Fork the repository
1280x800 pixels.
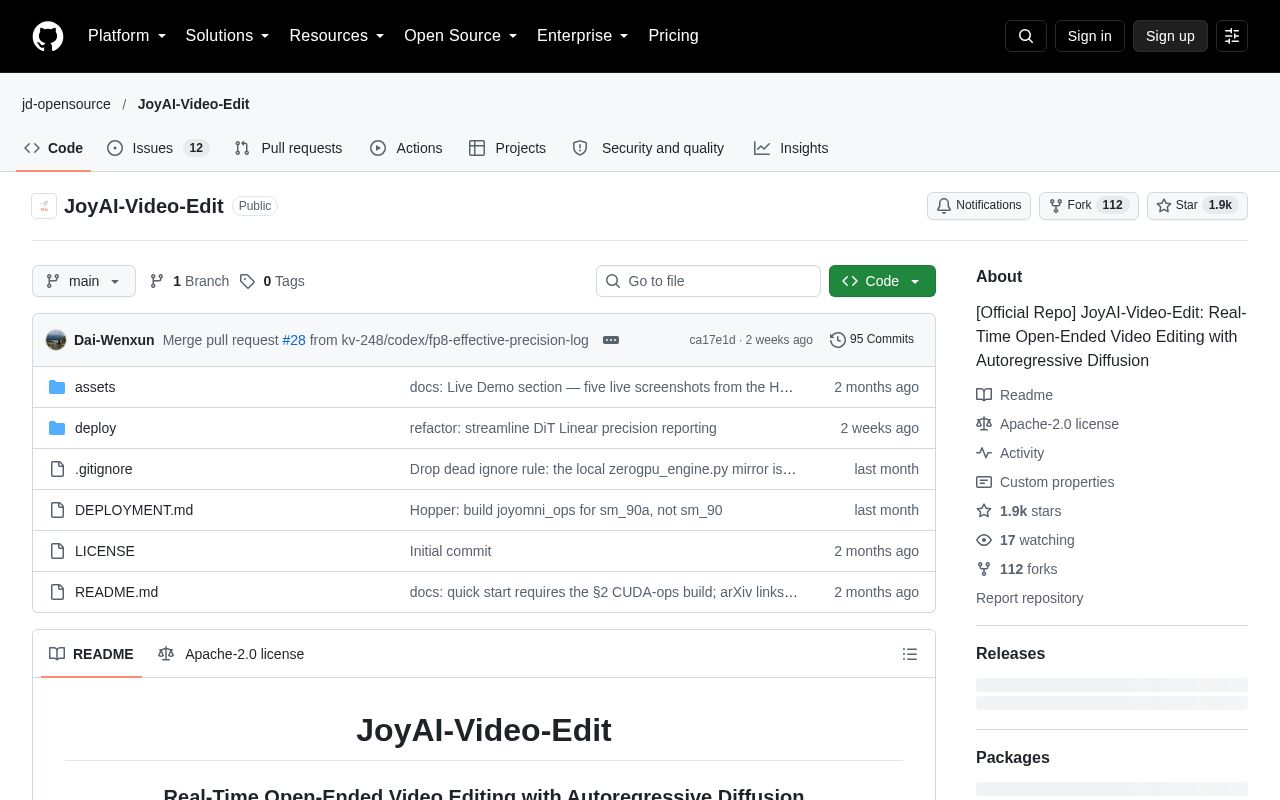point(1089,206)
